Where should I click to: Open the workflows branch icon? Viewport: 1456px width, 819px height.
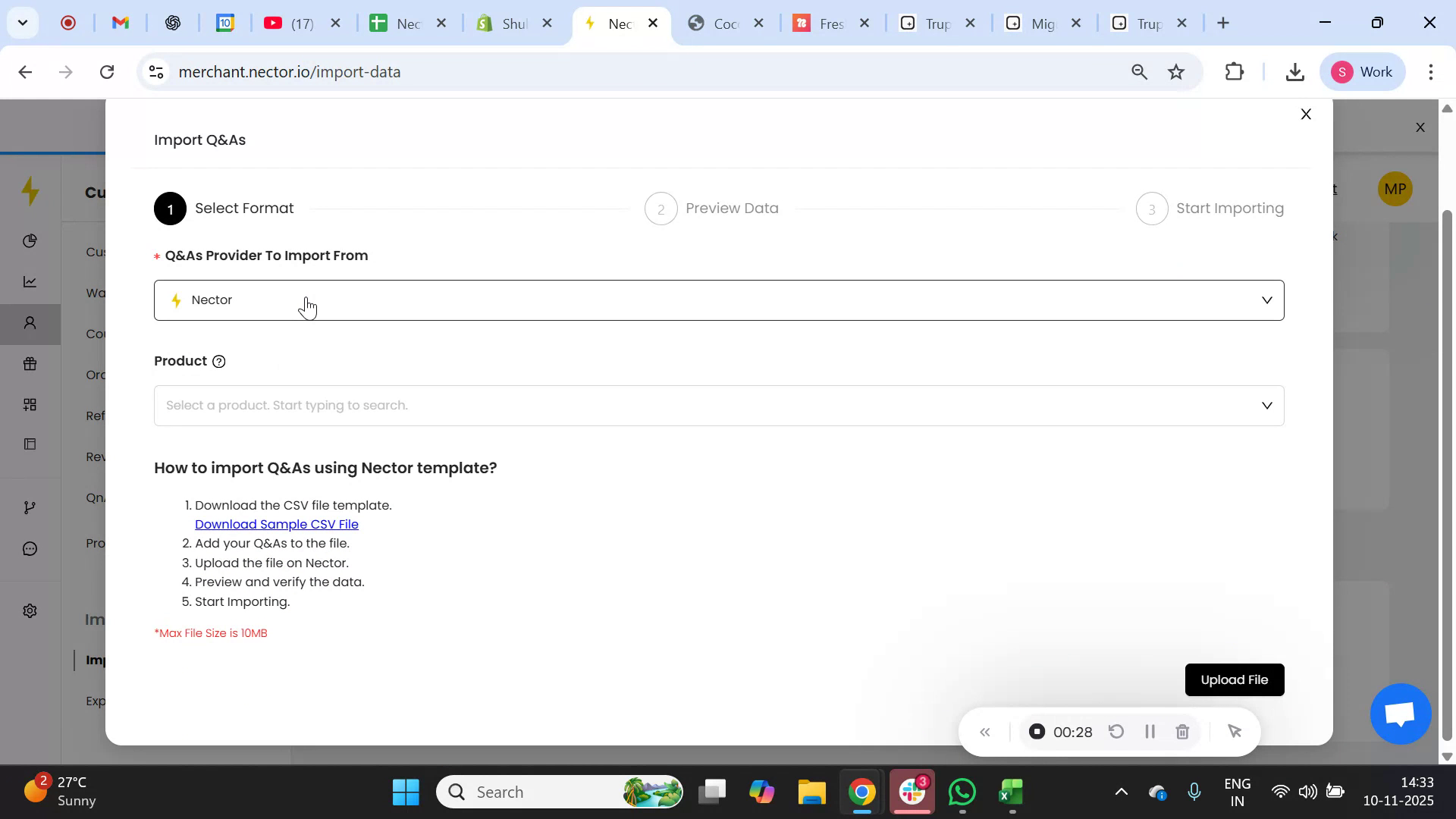pyautogui.click(x=30, y=506)
